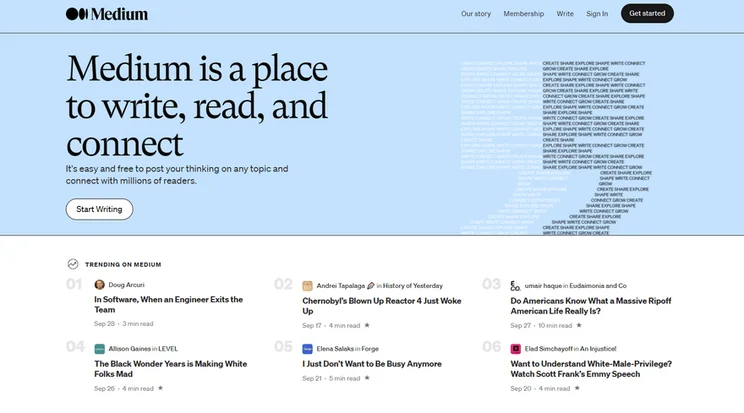Click the Sign In link

point(597,14)
